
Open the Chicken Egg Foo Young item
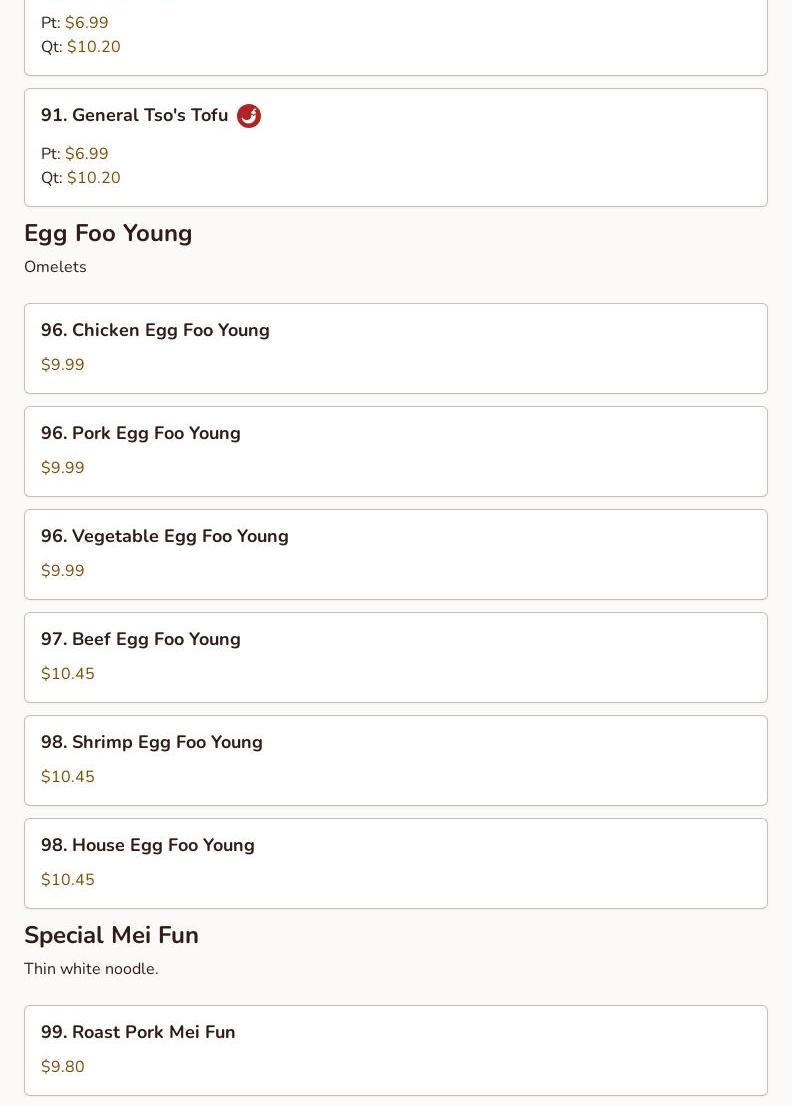click(x=155, y=331)
